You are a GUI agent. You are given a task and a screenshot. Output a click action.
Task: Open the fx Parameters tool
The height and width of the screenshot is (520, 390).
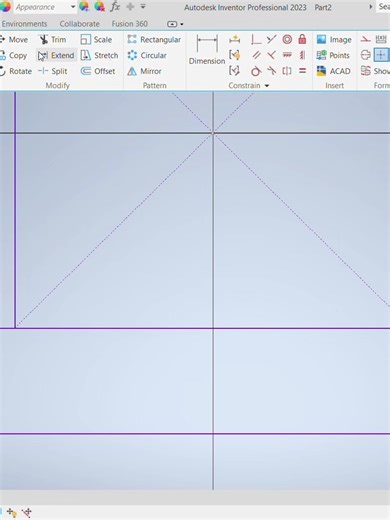(115, 6)
